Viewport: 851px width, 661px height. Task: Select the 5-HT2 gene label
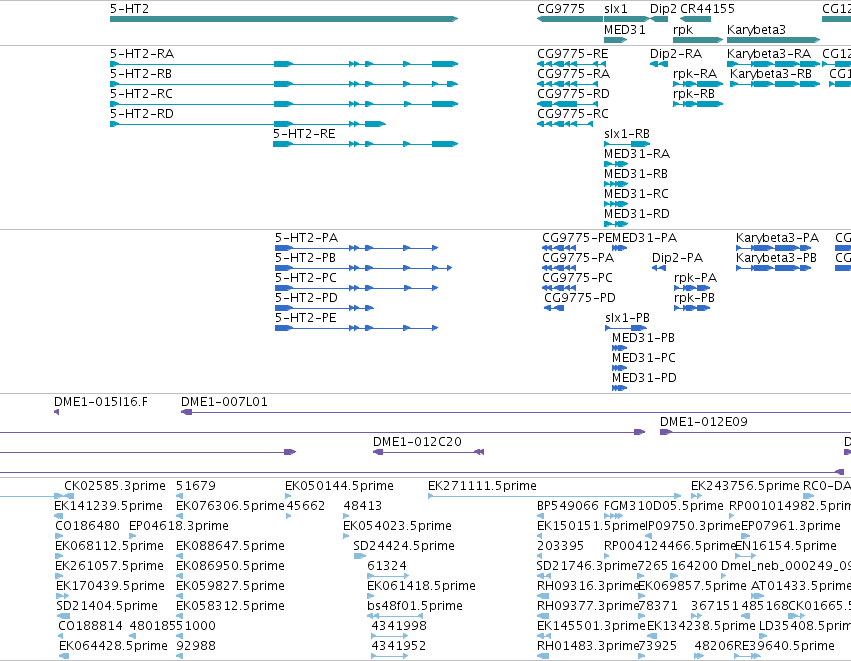129,9
